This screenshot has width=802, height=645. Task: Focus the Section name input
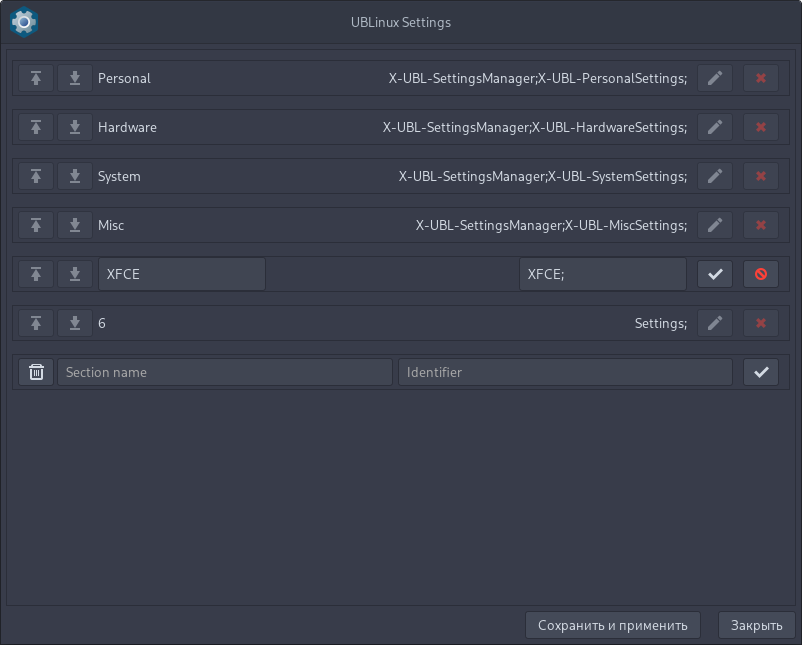click(x=225, y=372)
